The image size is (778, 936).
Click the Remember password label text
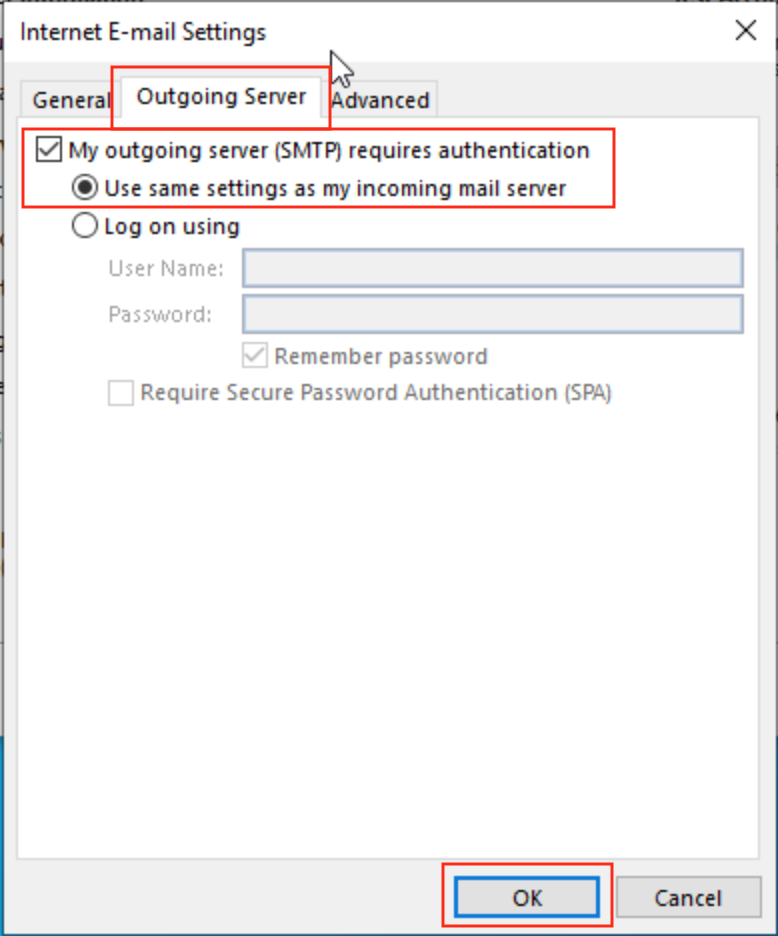point(381,356)
